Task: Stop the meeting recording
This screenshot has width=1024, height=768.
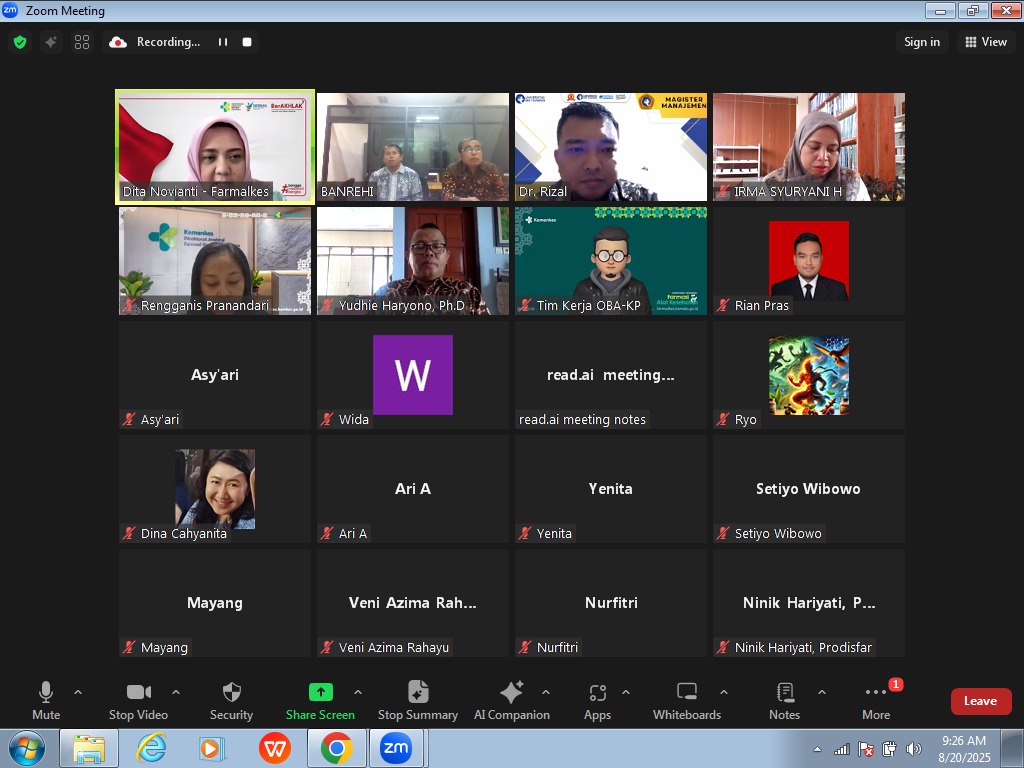Action: click(x=247, y=42)
